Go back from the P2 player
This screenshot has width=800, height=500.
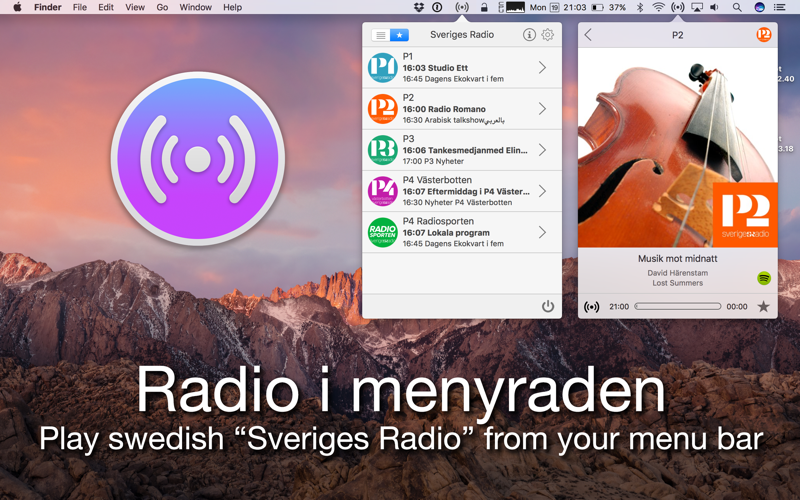point(588,35)
